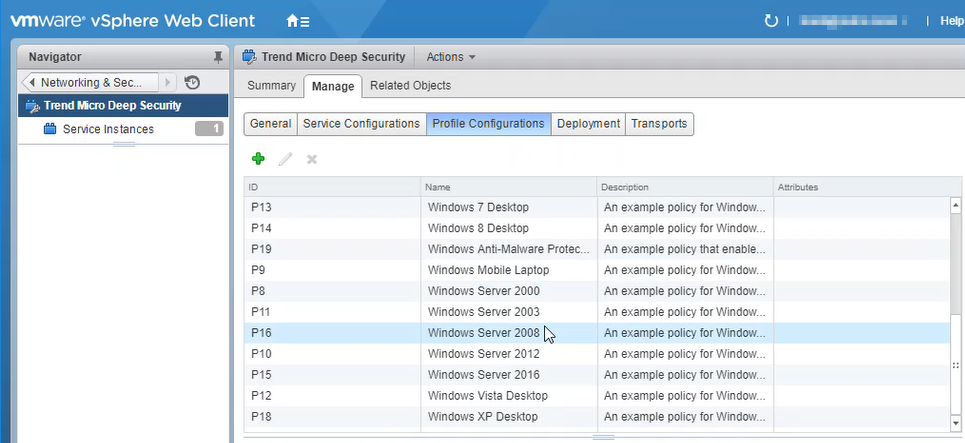Pin the Navigator panel

point(218,57)
